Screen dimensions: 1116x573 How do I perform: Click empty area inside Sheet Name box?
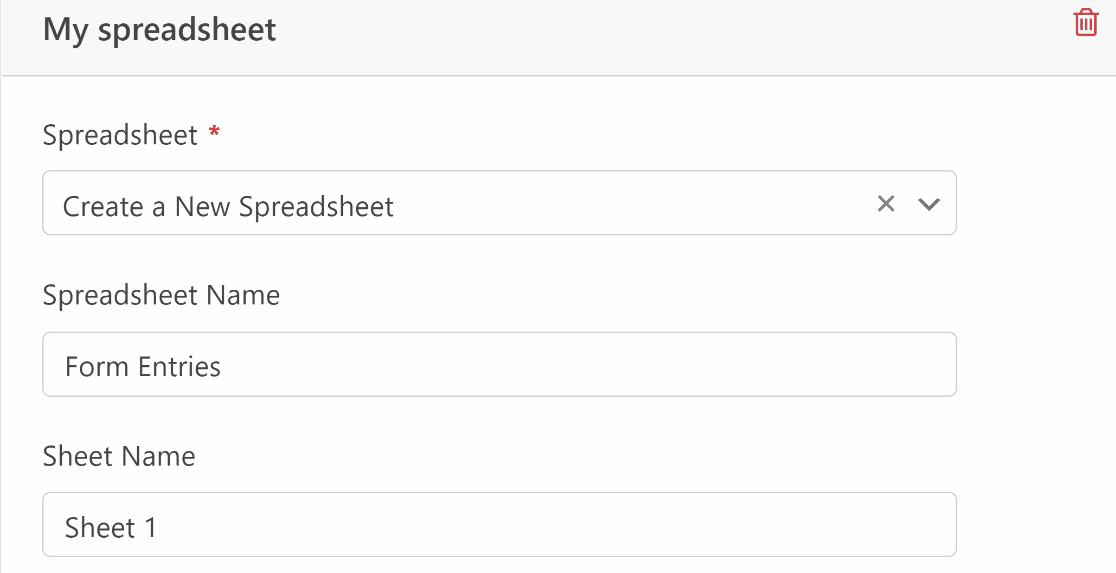(x=555, y=525)
